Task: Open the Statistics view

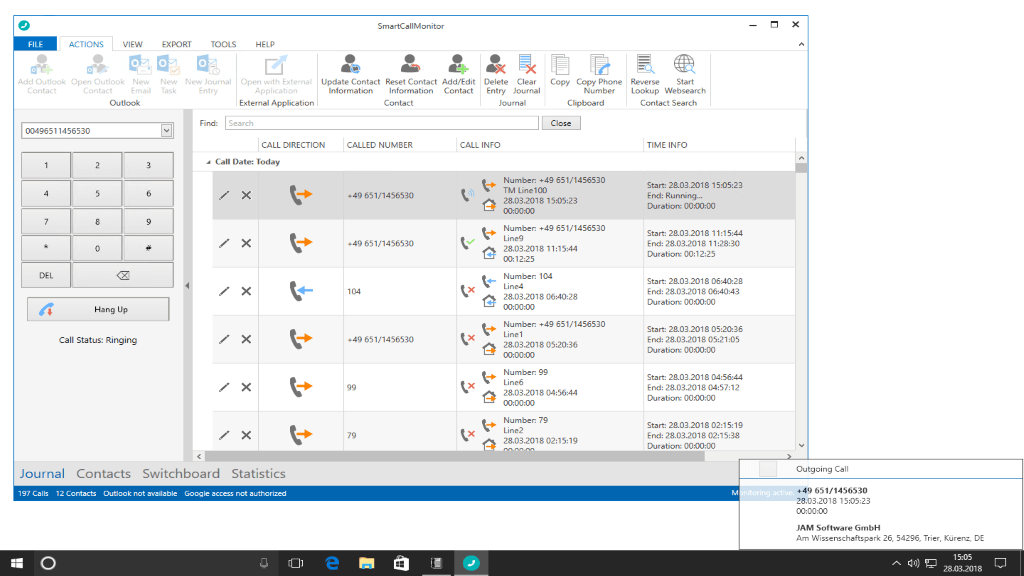Action: pyautogui.click(x=258, y=473)
